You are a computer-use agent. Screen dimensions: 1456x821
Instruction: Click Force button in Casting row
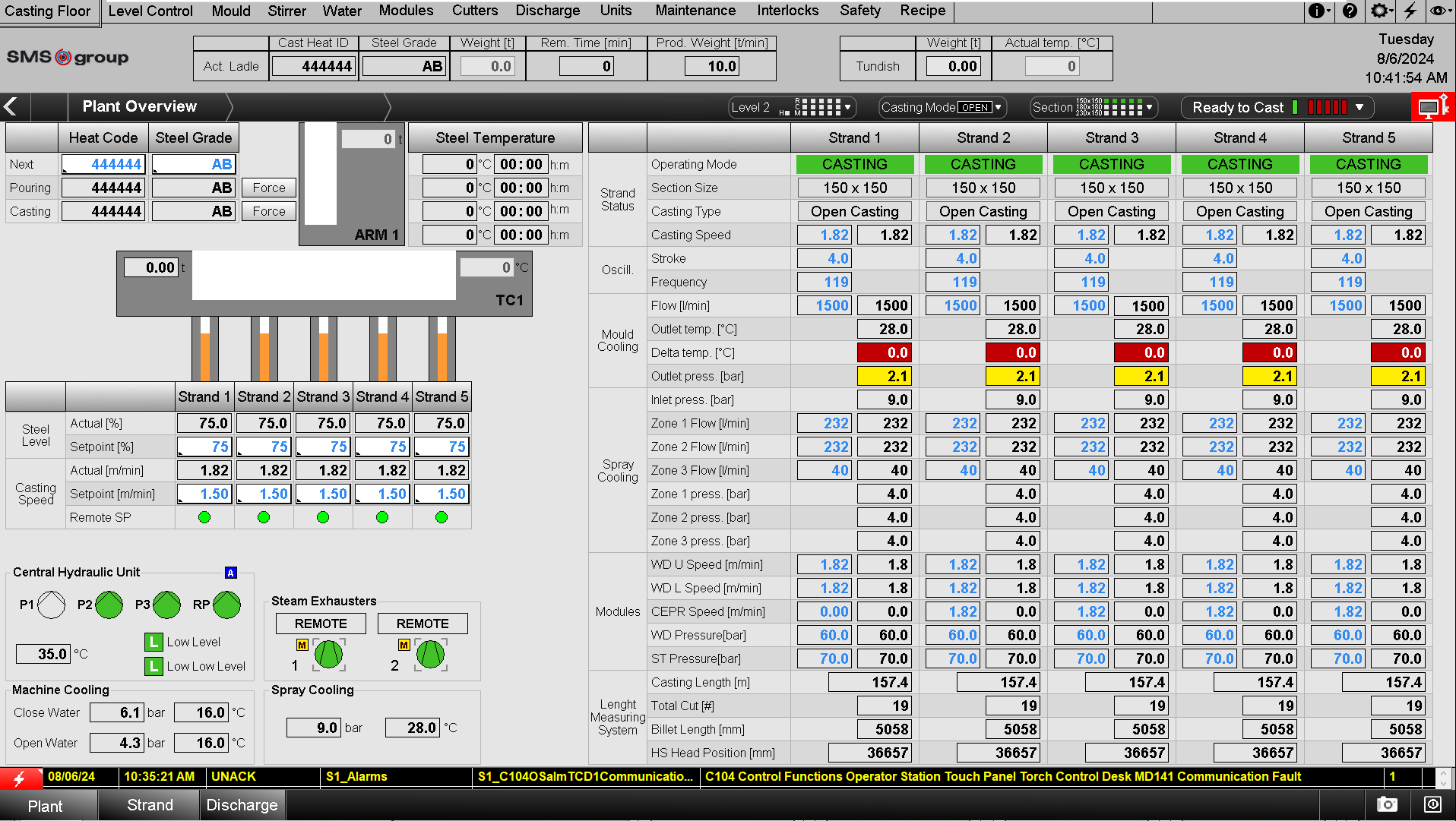pyautogui.click(x=269, y=211)
